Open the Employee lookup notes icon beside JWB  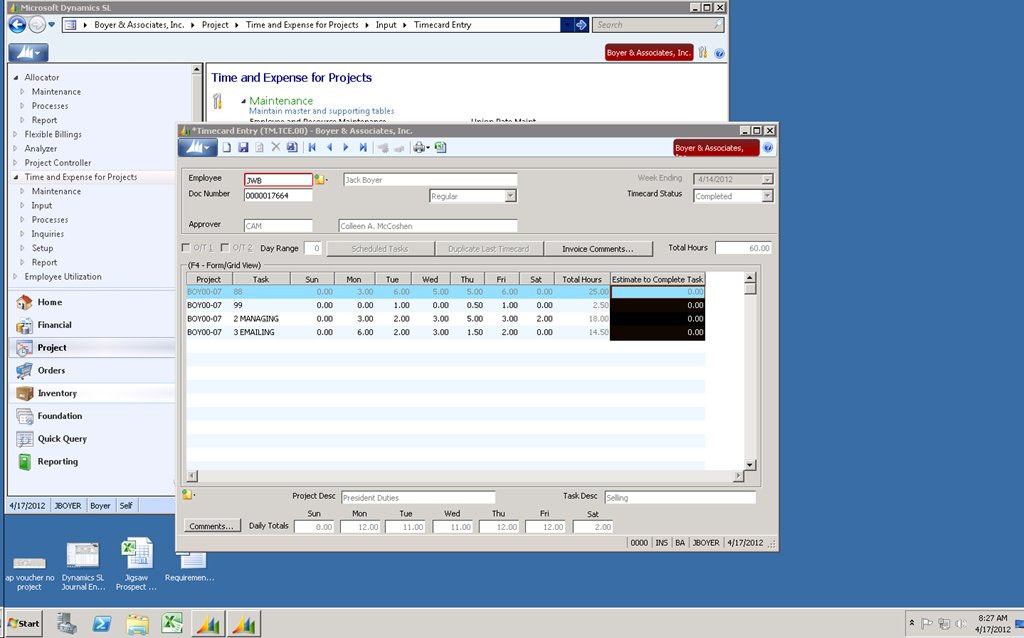[x=319, y=180]
